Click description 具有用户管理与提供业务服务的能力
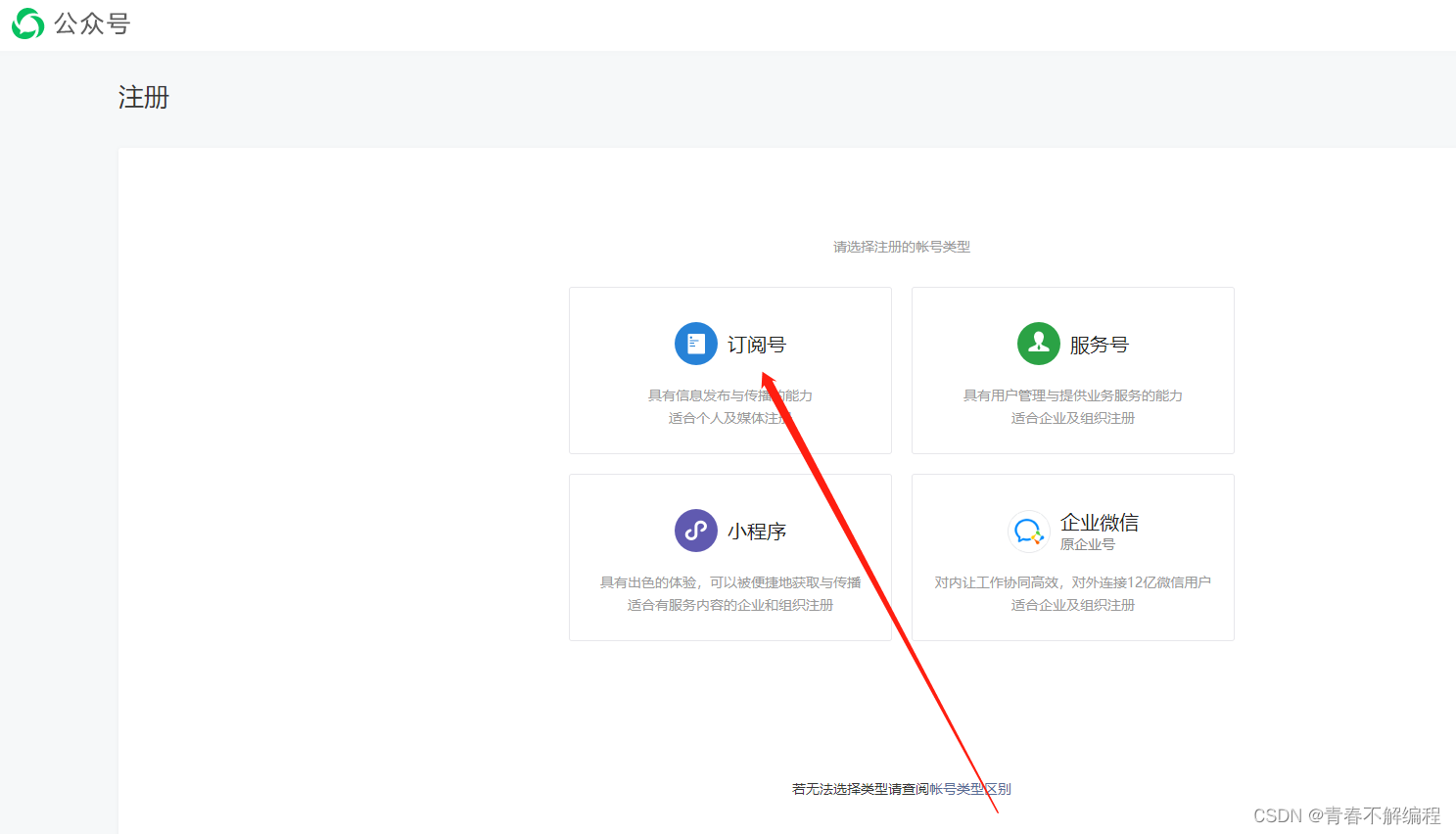 pos(1073,395)
